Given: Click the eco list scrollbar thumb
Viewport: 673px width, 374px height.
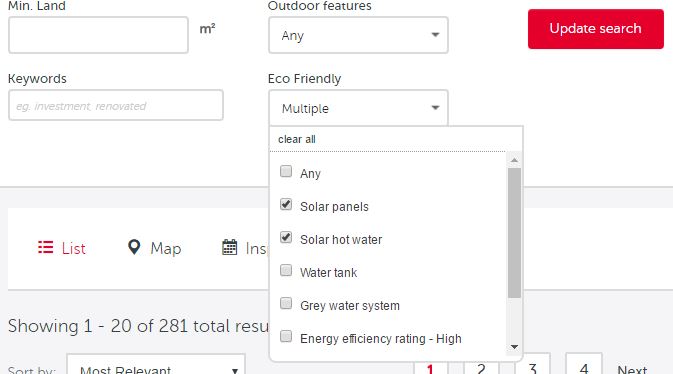Looking at the screenshot, I should (514, 233).
